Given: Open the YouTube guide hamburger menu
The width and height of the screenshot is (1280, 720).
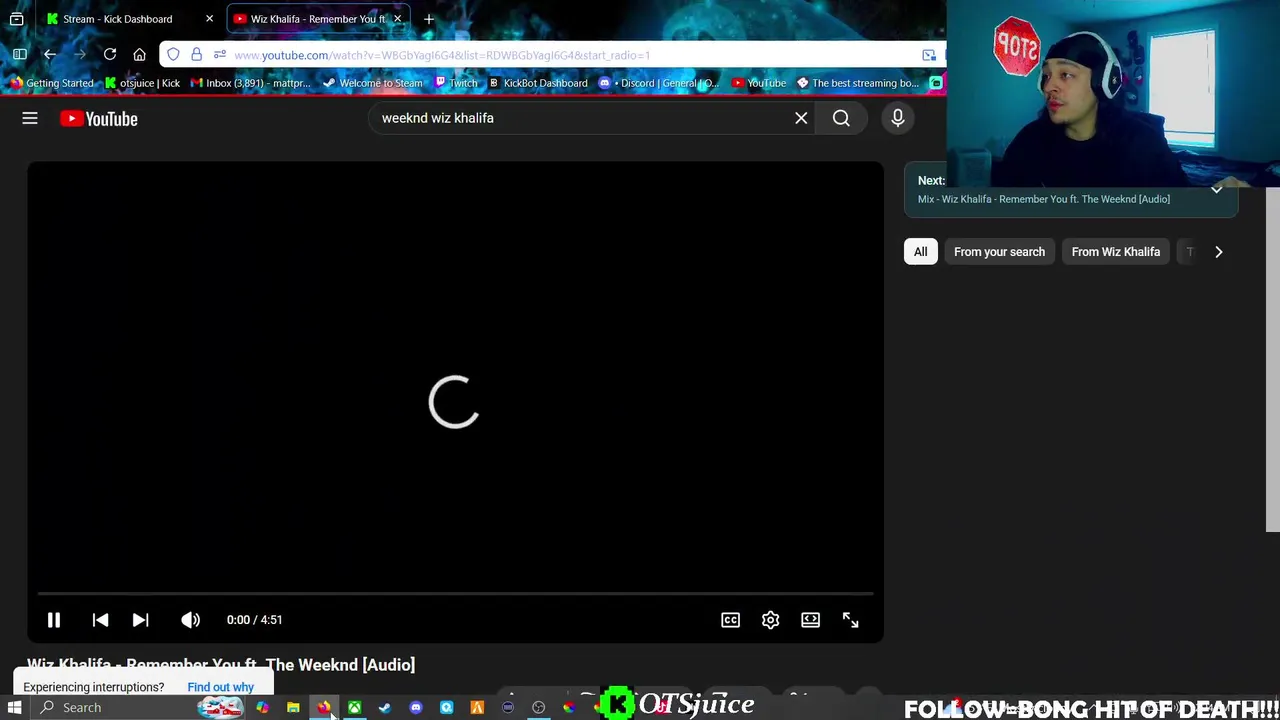Looking at the screenshot, I should 30,118.
